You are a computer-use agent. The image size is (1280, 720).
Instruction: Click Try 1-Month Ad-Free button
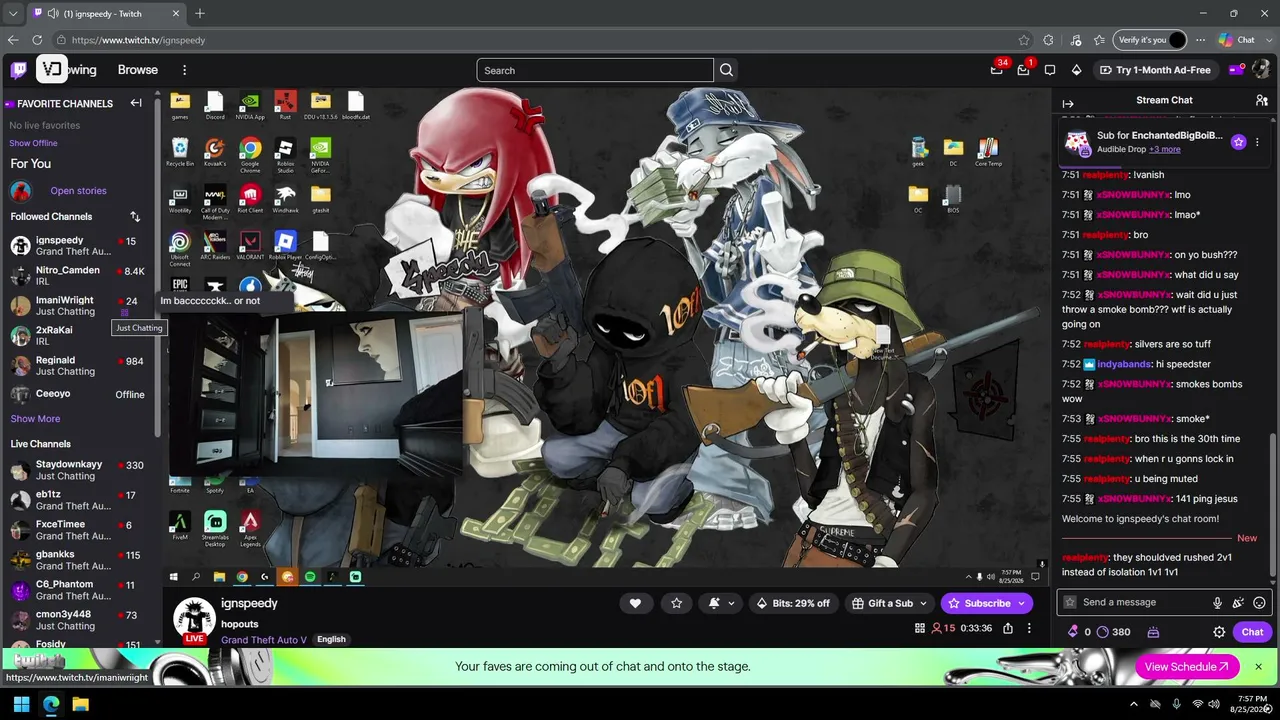tap(1155, 70)
